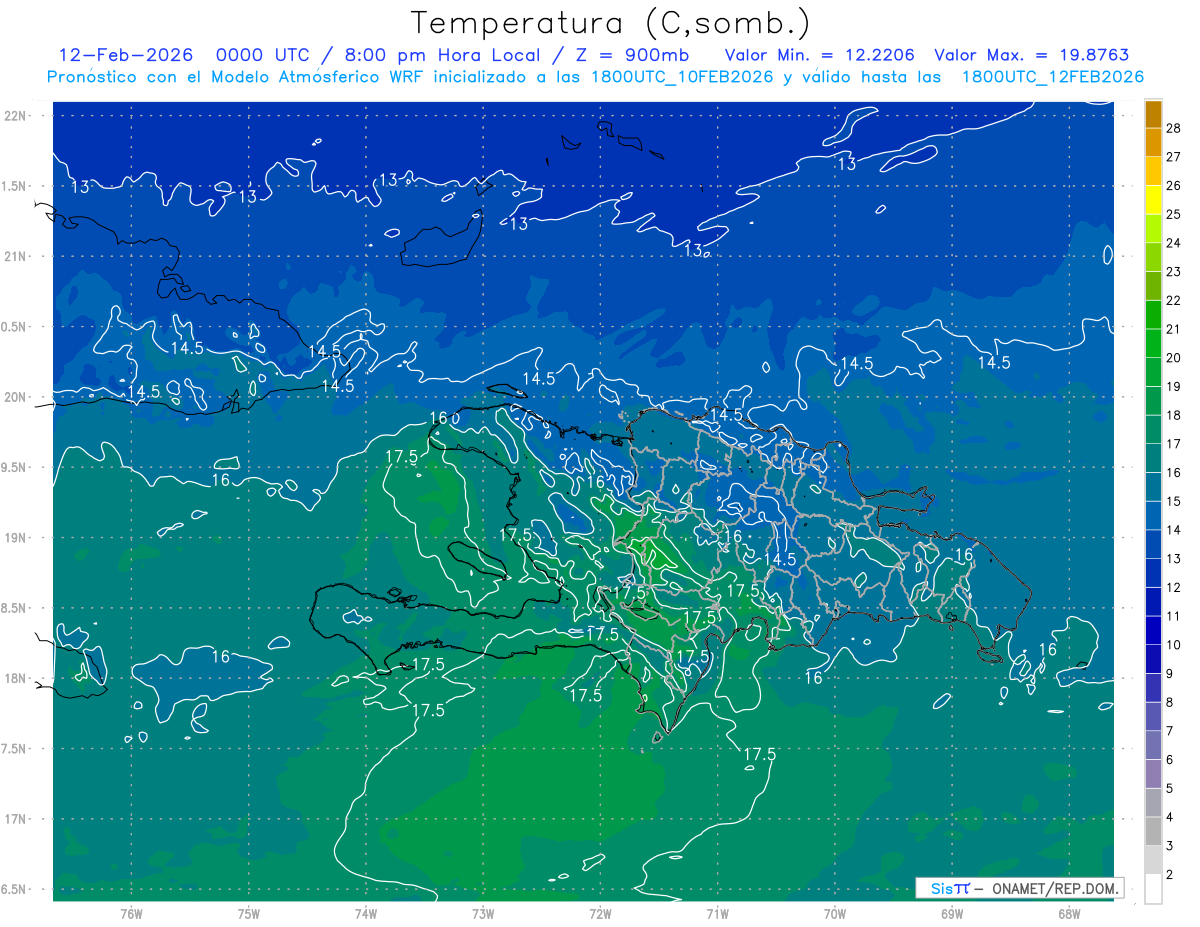
Task: Click the 69W longitude axis label
Action: coord(952,914)
